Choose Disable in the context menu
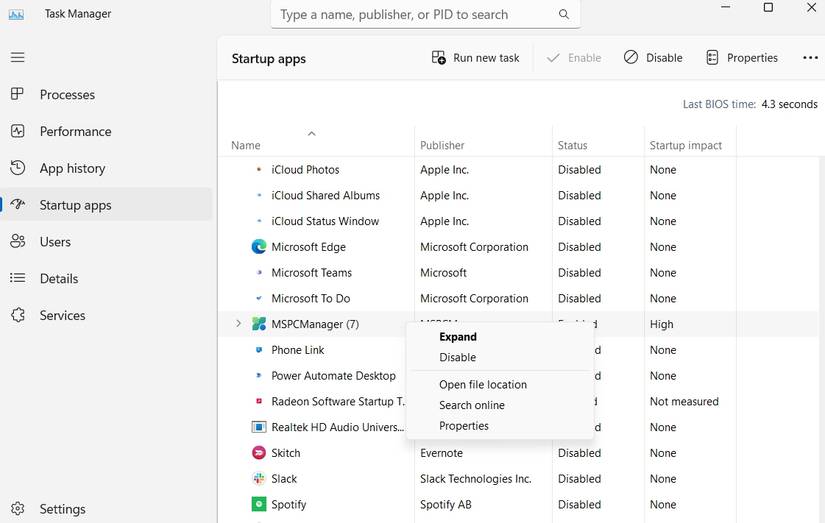This screenshot has height=523, width=825. pyautogui.click(x=457, y=357)
